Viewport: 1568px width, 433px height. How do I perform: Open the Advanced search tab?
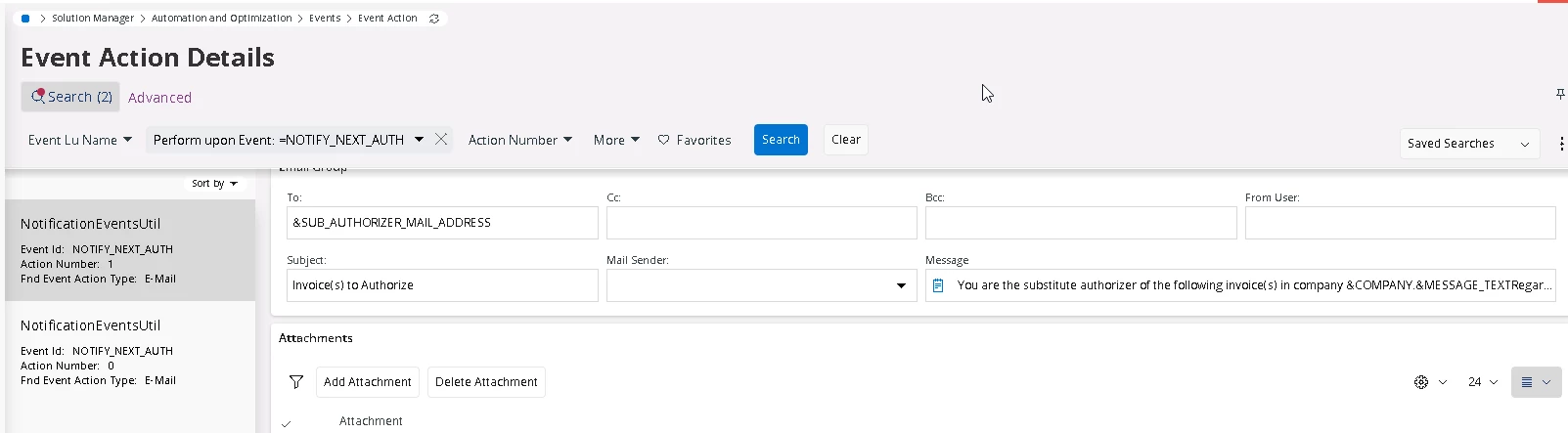[159, 98]
